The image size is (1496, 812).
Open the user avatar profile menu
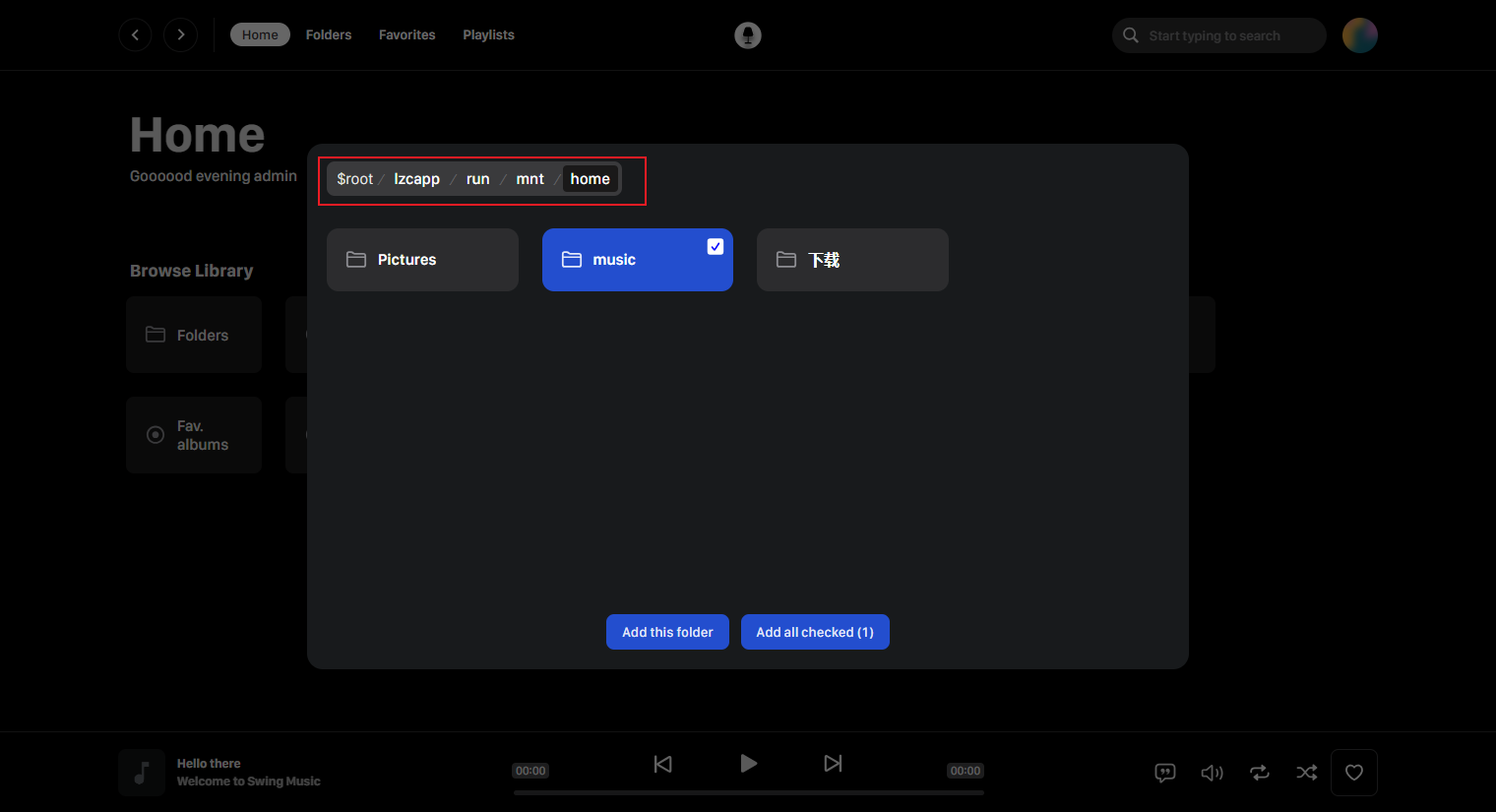(x=1360, y=35)
